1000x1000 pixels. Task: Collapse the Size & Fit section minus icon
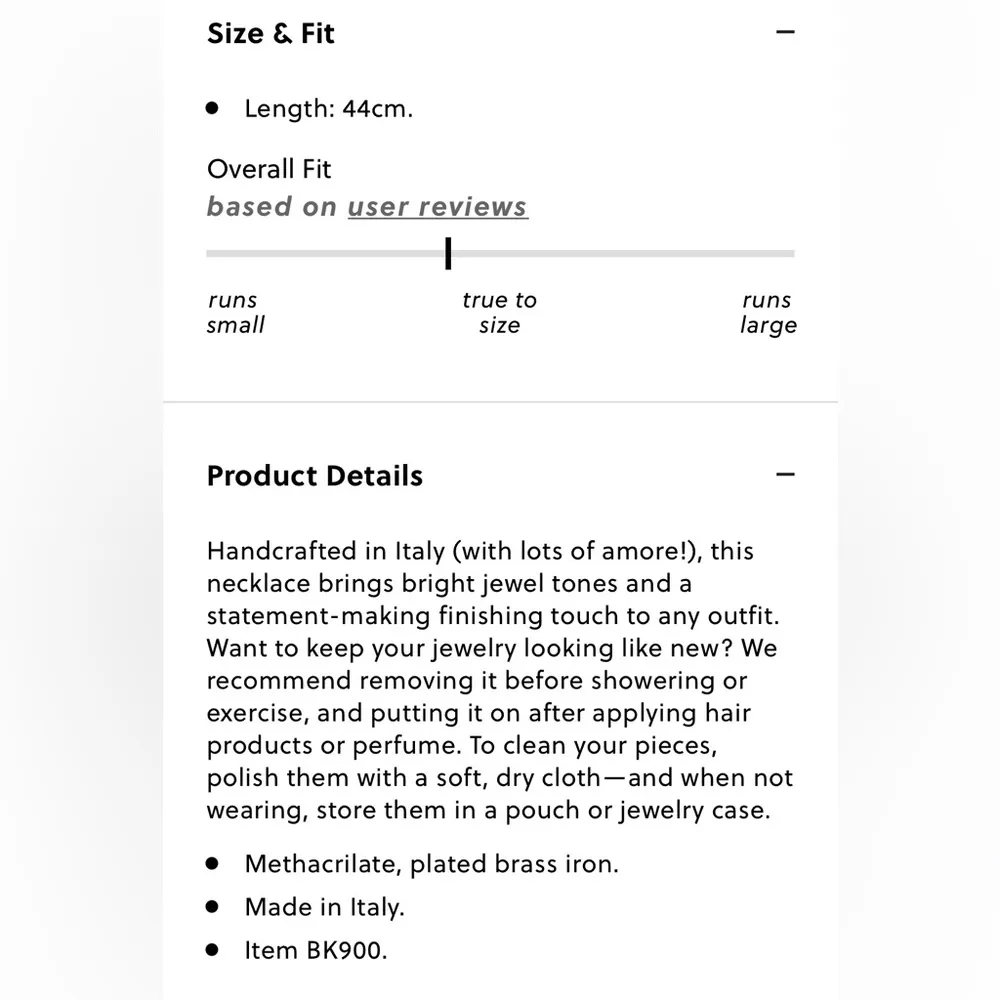(785, 32)
